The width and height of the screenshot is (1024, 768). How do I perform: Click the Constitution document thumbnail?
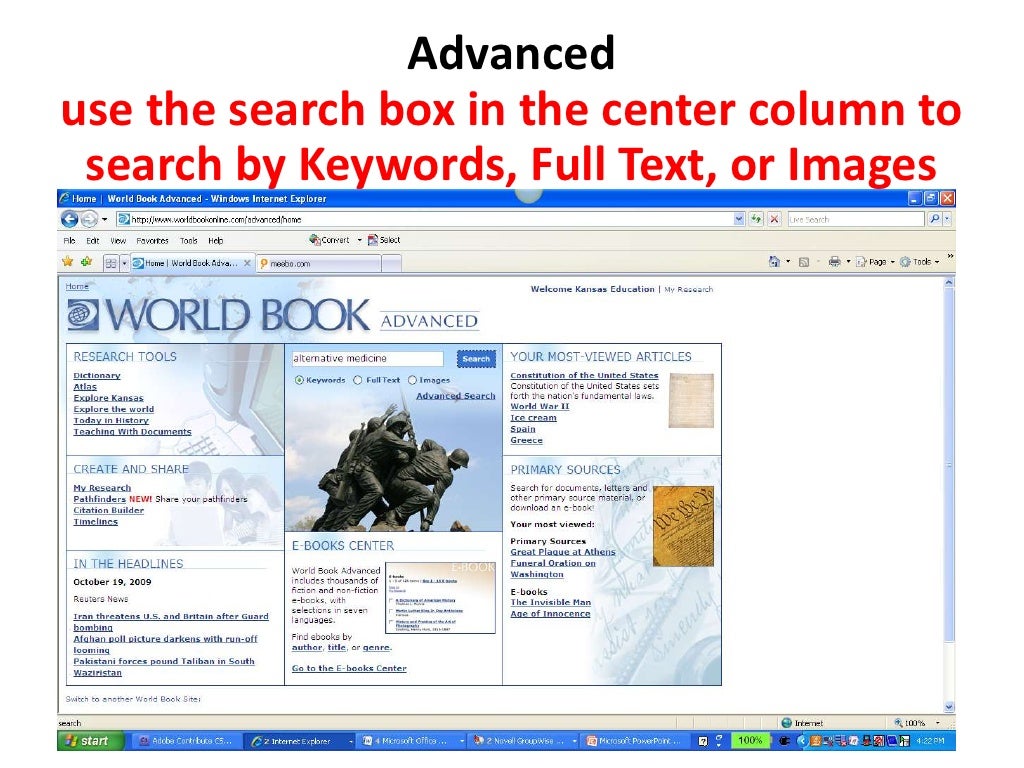[x=691, y=400]
